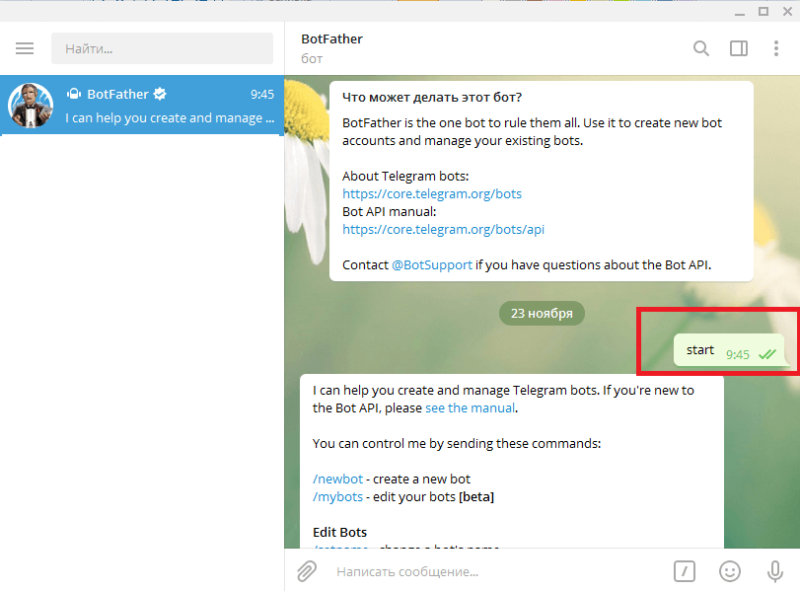The image size is (800, 591).
Task: Open the core.telegram.org/bots/api link
Action: (x=443, y=230)
